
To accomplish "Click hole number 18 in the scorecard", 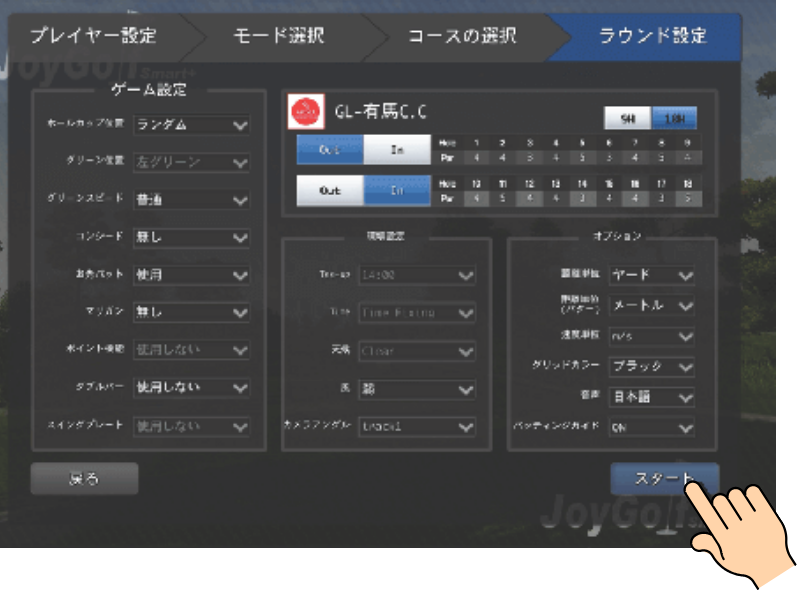I will 687,184.
